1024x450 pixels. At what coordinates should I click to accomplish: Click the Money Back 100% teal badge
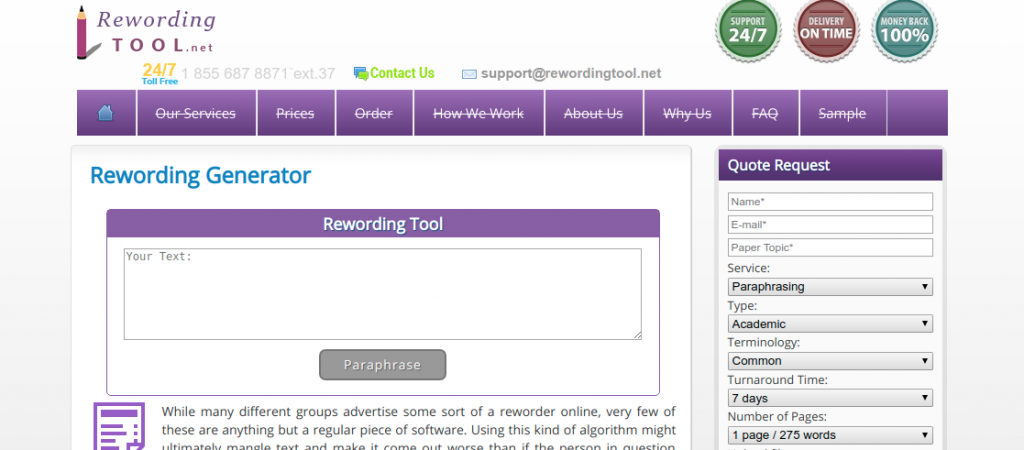[x=904, y=31]
